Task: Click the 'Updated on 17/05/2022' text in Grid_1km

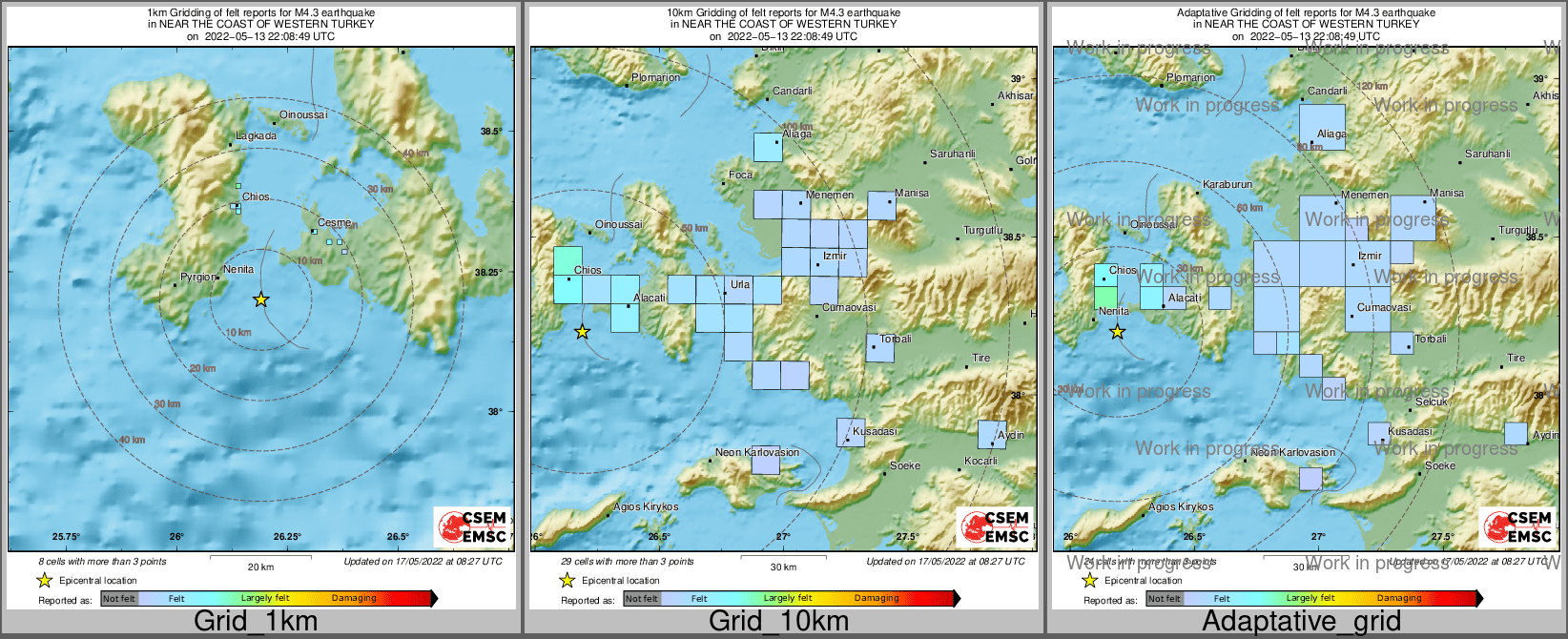Action: click(x=423, y=561)
